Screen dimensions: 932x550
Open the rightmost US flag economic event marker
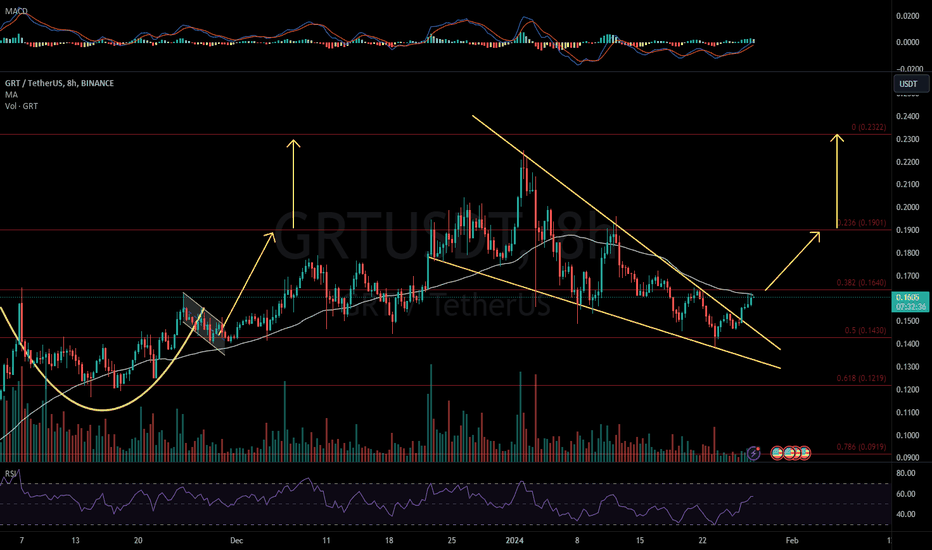click(804, 453)
